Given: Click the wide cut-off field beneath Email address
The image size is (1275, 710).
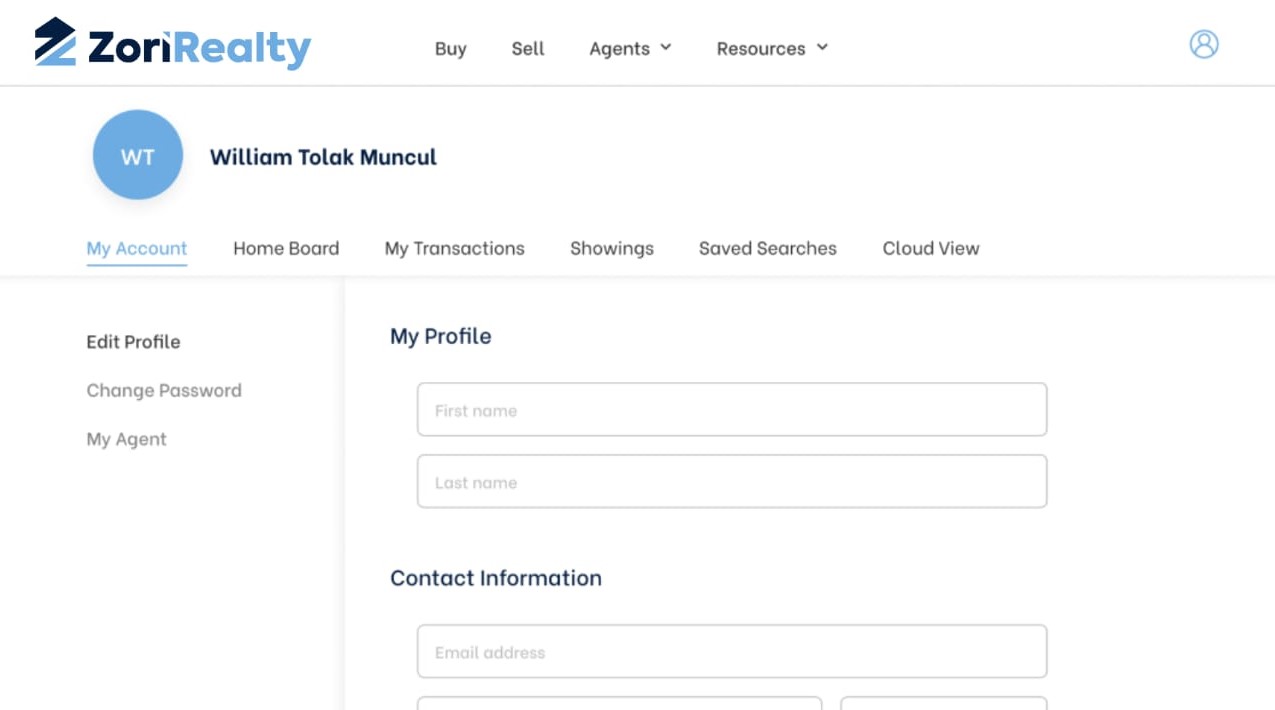Looking at the screenshot, I should coord(619,703).
